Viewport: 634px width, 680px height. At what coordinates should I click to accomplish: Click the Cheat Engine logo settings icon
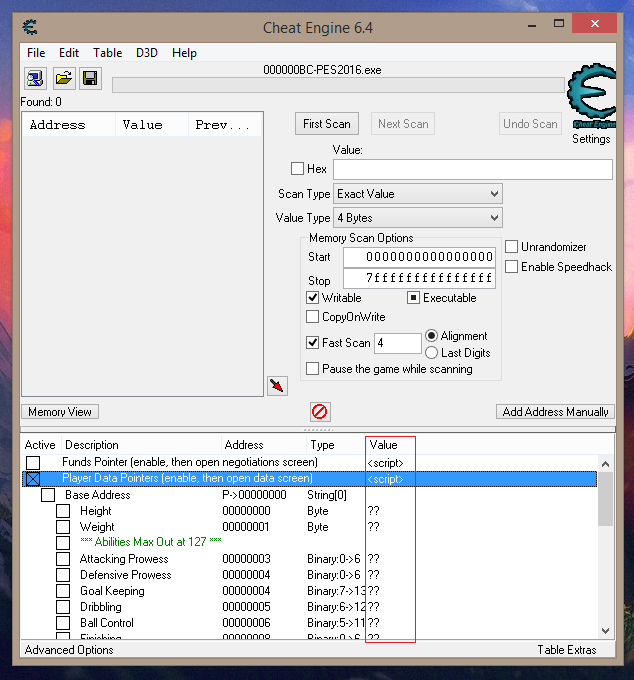coord(592,96)
